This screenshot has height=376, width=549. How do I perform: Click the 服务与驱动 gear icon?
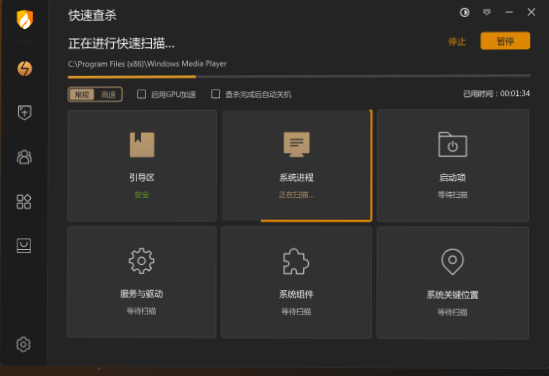tap(141, 261)
